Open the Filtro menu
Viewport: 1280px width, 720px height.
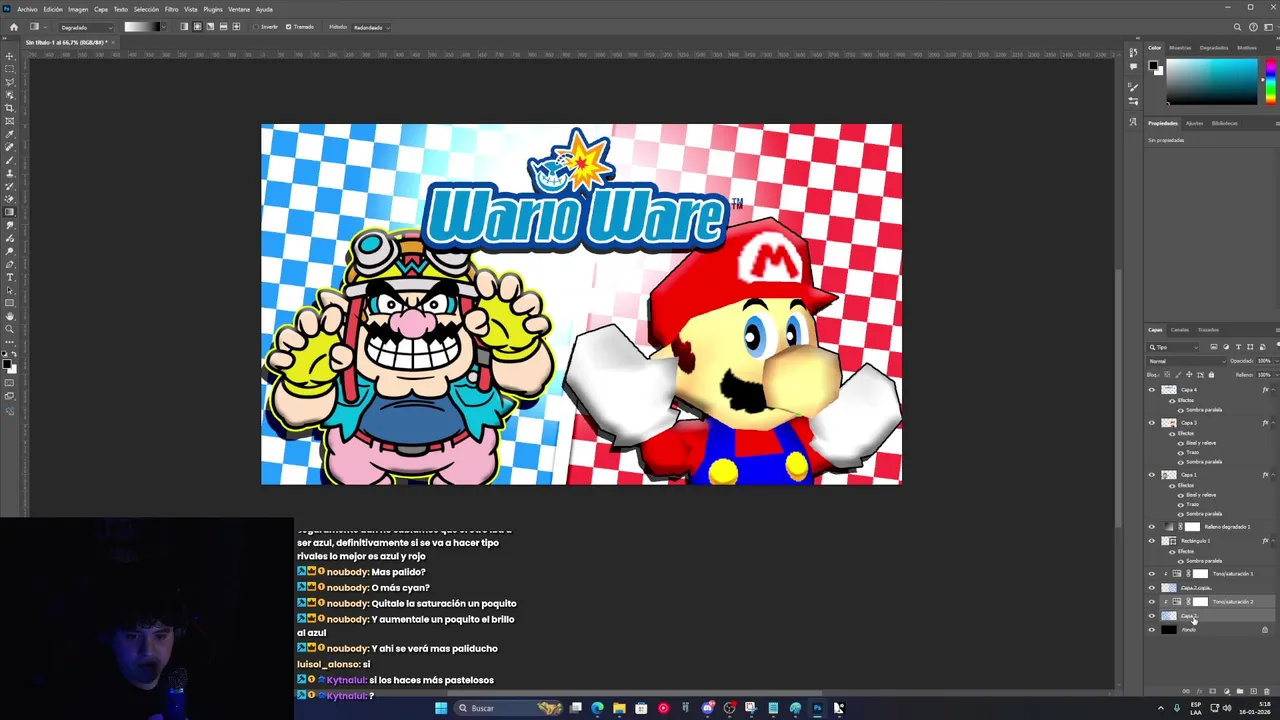[x=171, y=9]
